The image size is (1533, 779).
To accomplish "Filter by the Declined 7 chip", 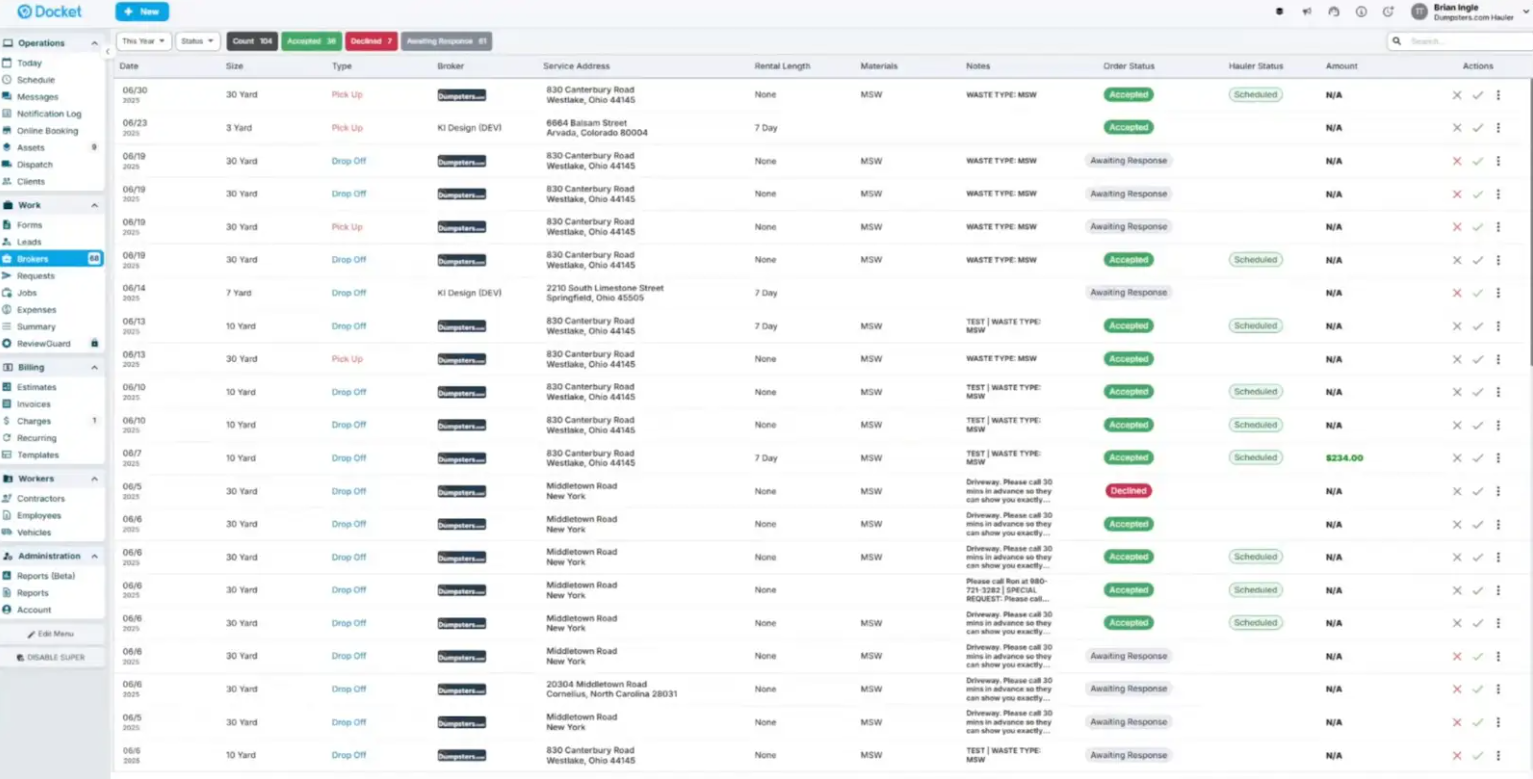I will pyautogui.click(x=371, y=41).
